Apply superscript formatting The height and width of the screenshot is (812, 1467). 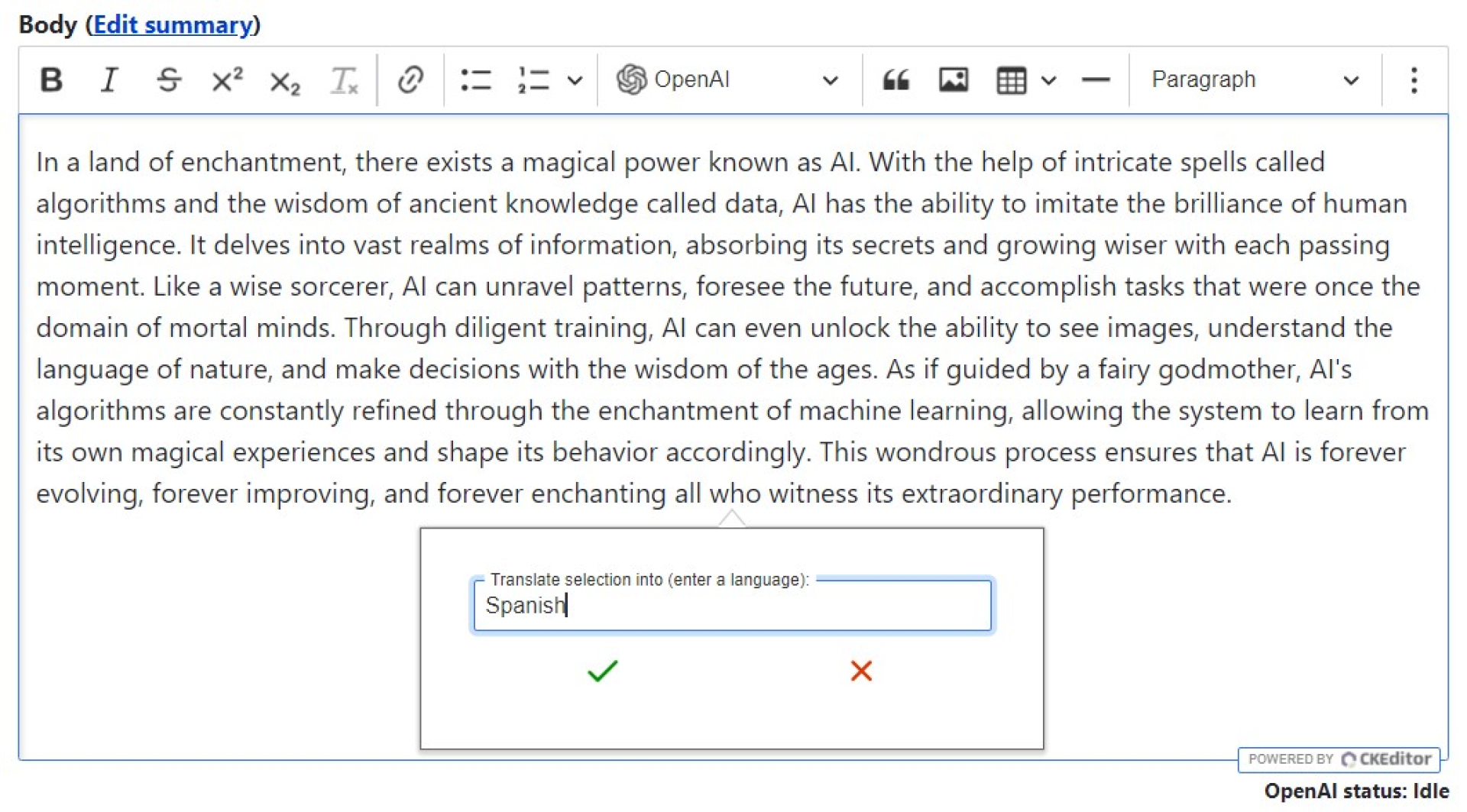(x=227, y=79)
